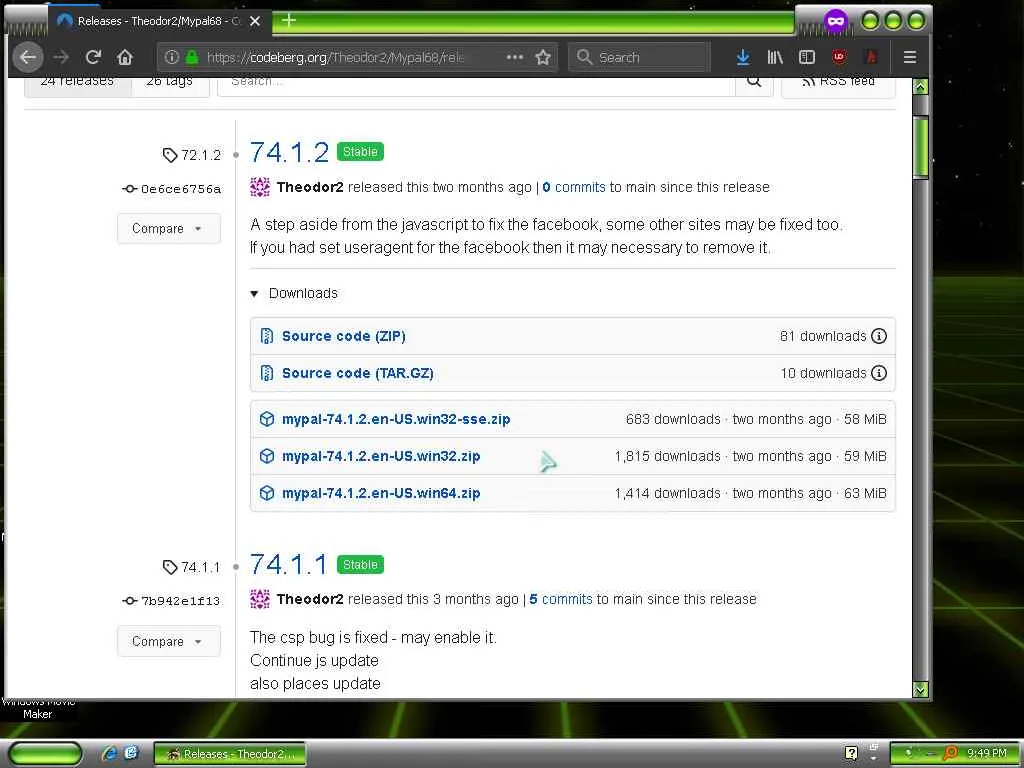Click the browser toolbar Search field
The image size is (1024, 768).
tap(639, 57)
